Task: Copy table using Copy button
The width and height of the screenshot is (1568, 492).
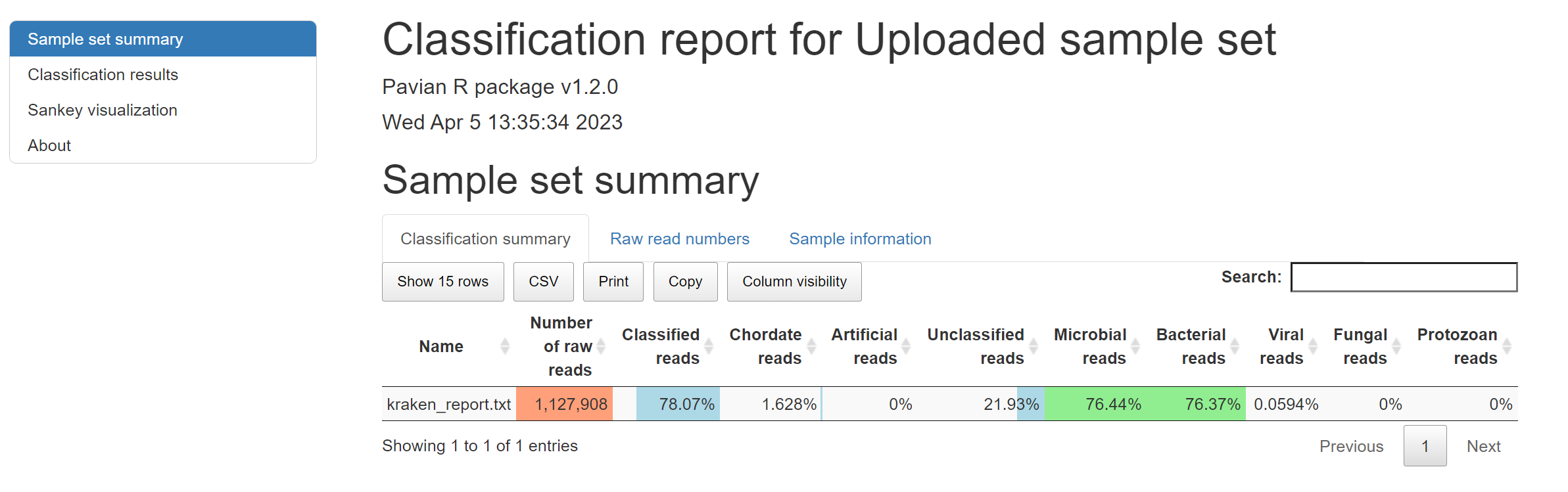Action: point(685,282)
